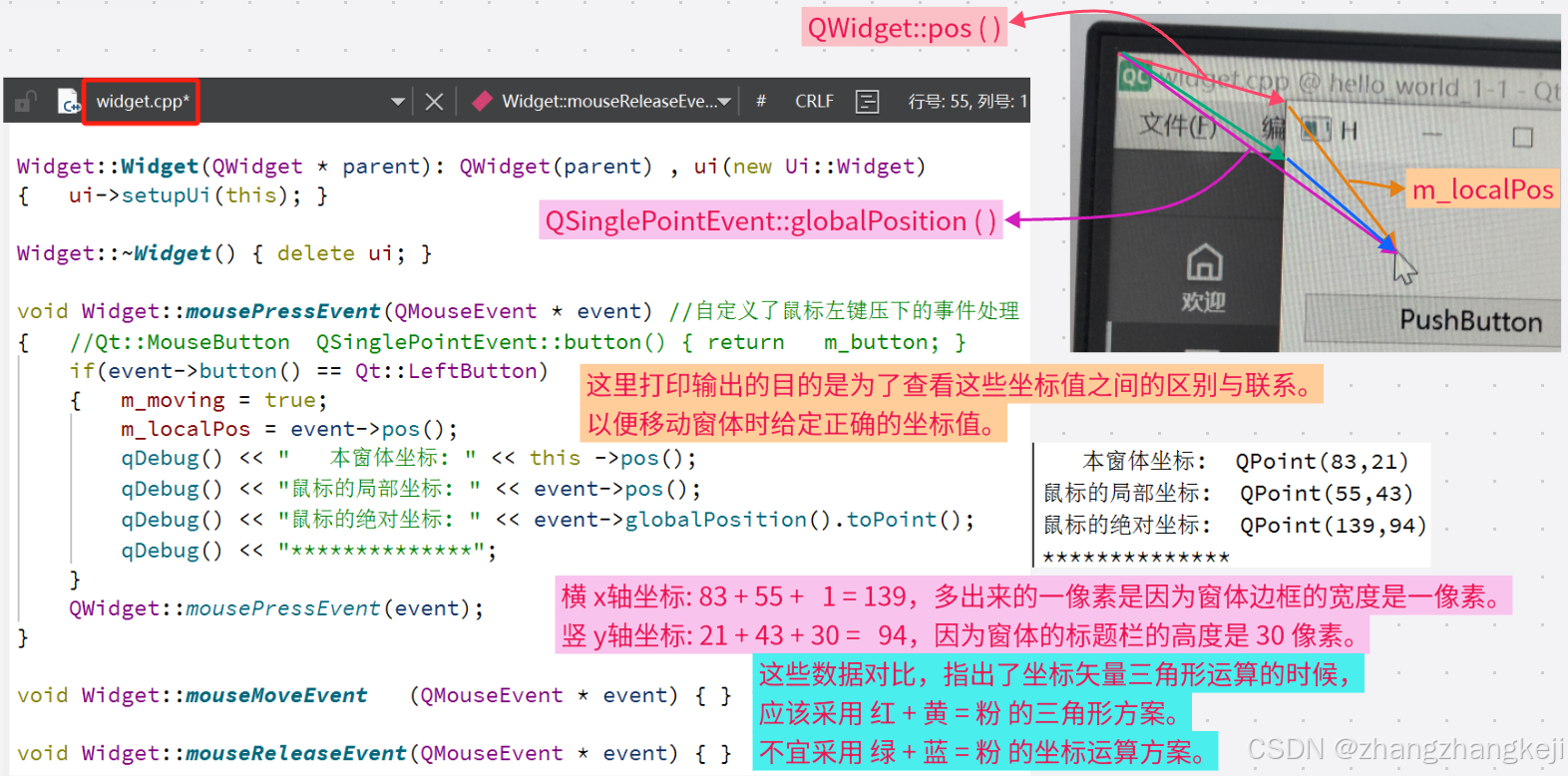Viewport: 1568px width, 776px height.
Task: Change line endings via CRLF
Action: coord(814,101)
